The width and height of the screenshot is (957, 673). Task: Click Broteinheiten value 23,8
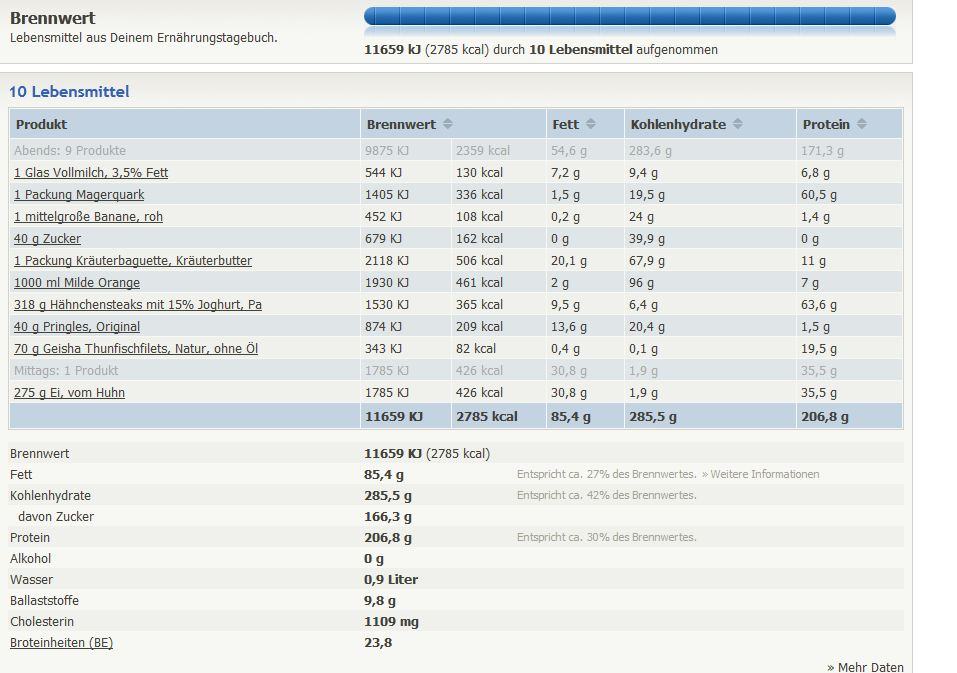pyautogui.click(x=378, y=642)
